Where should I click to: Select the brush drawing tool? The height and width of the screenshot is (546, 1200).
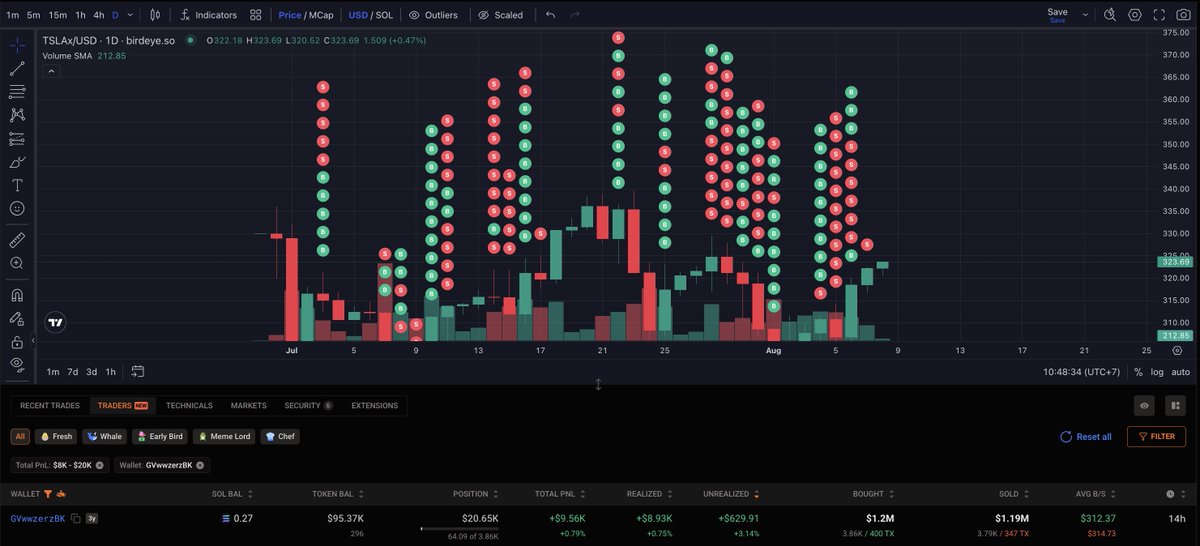coord(17,162)
